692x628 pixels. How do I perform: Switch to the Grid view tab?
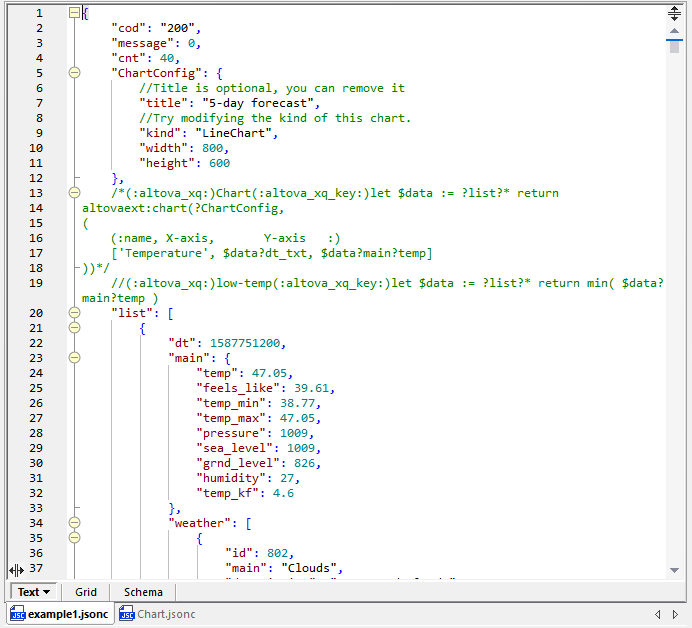click(86, 592)
